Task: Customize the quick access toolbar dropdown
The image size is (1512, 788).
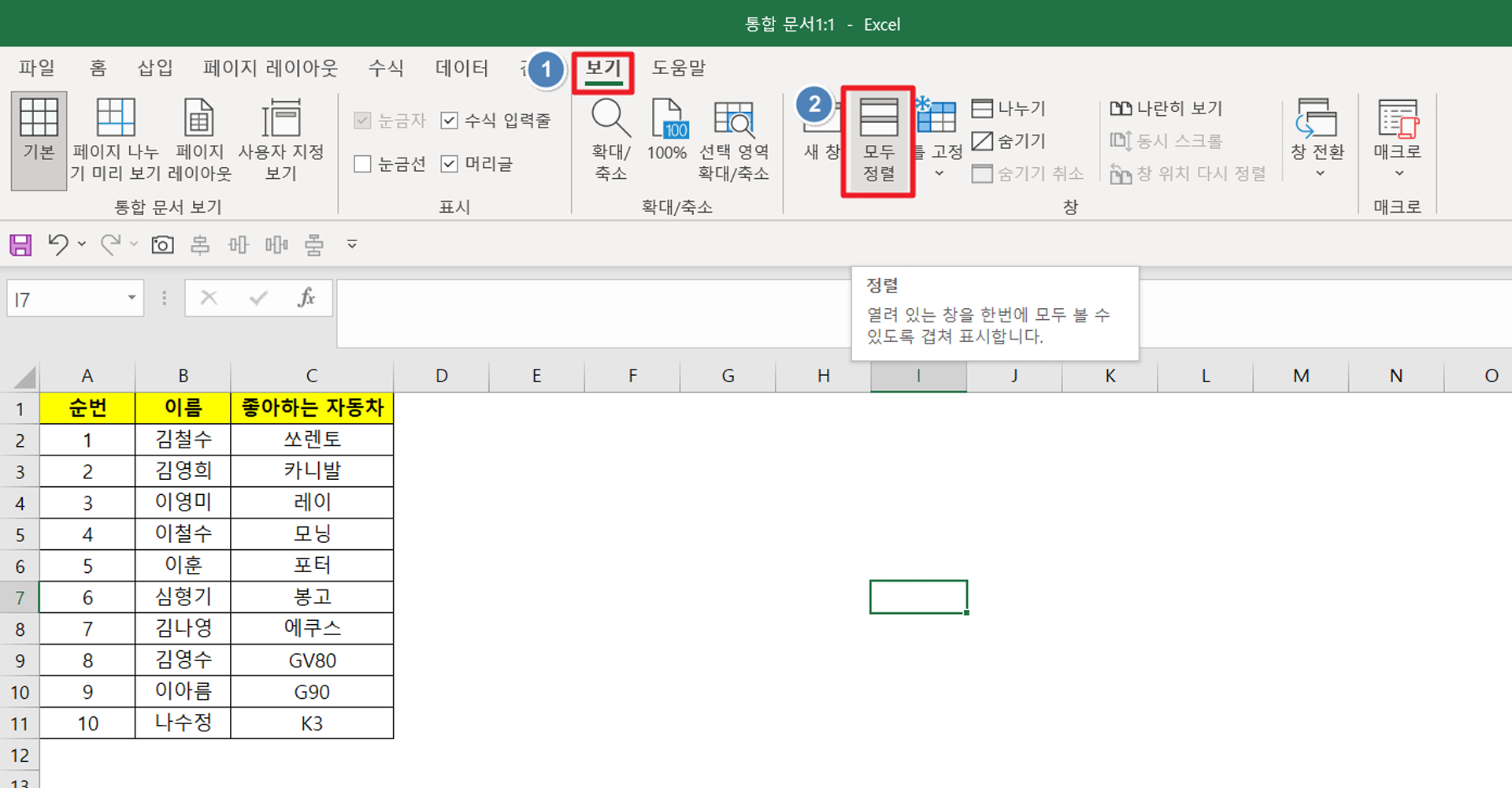Action: pos(352,245)
